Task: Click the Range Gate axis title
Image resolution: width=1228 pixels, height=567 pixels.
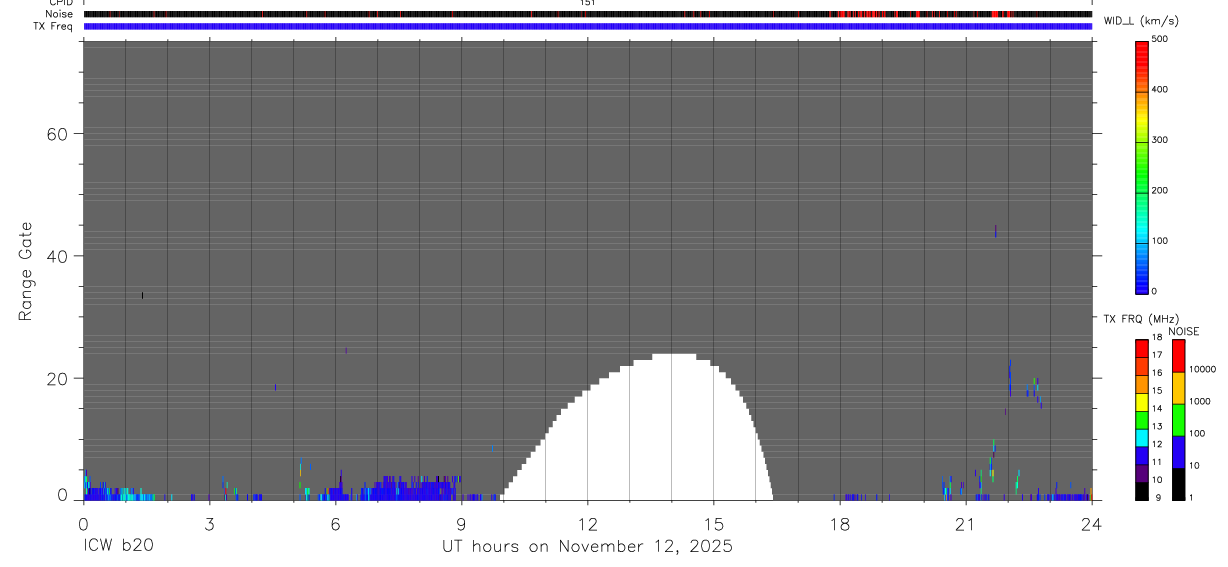Action: tap(26, 271)
